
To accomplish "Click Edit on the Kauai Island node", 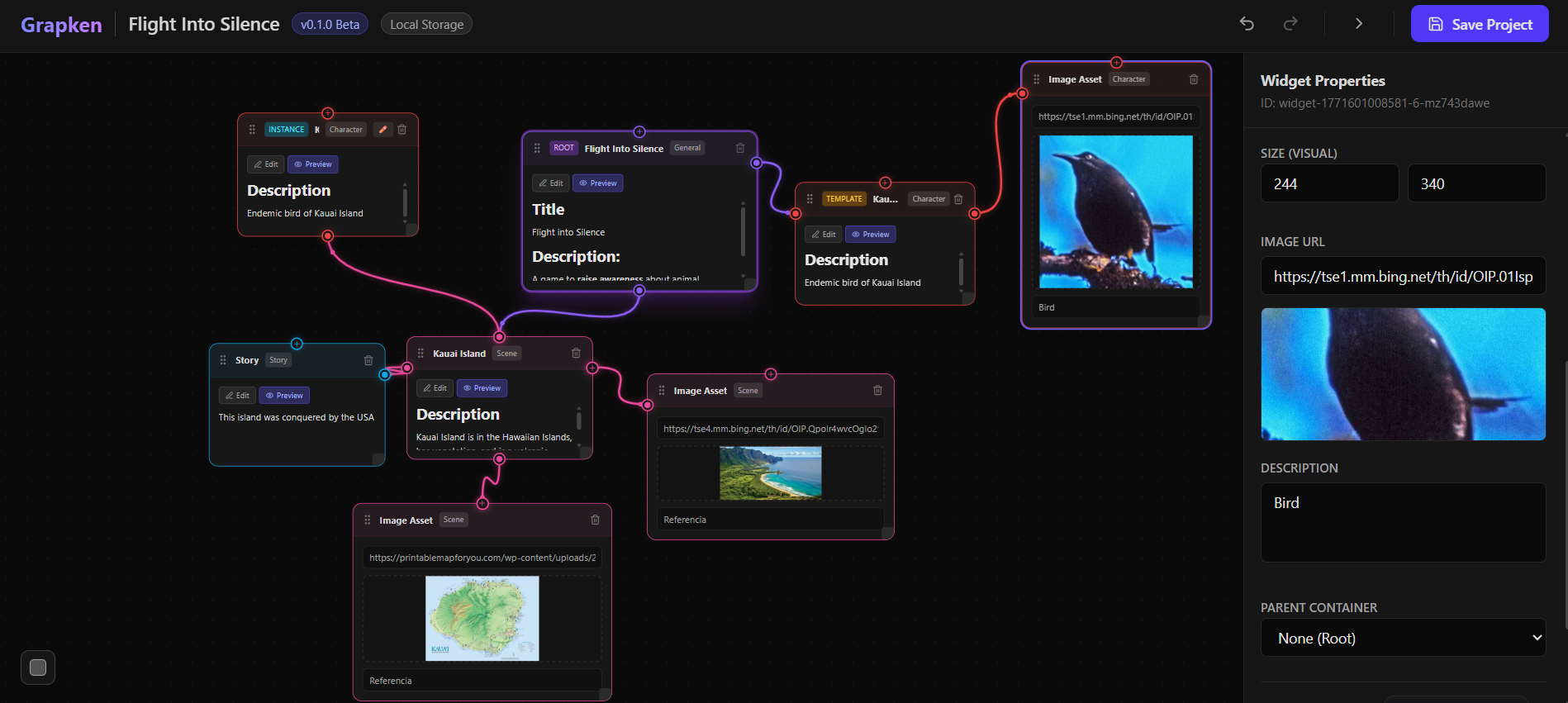I will [x=435, y=388].
